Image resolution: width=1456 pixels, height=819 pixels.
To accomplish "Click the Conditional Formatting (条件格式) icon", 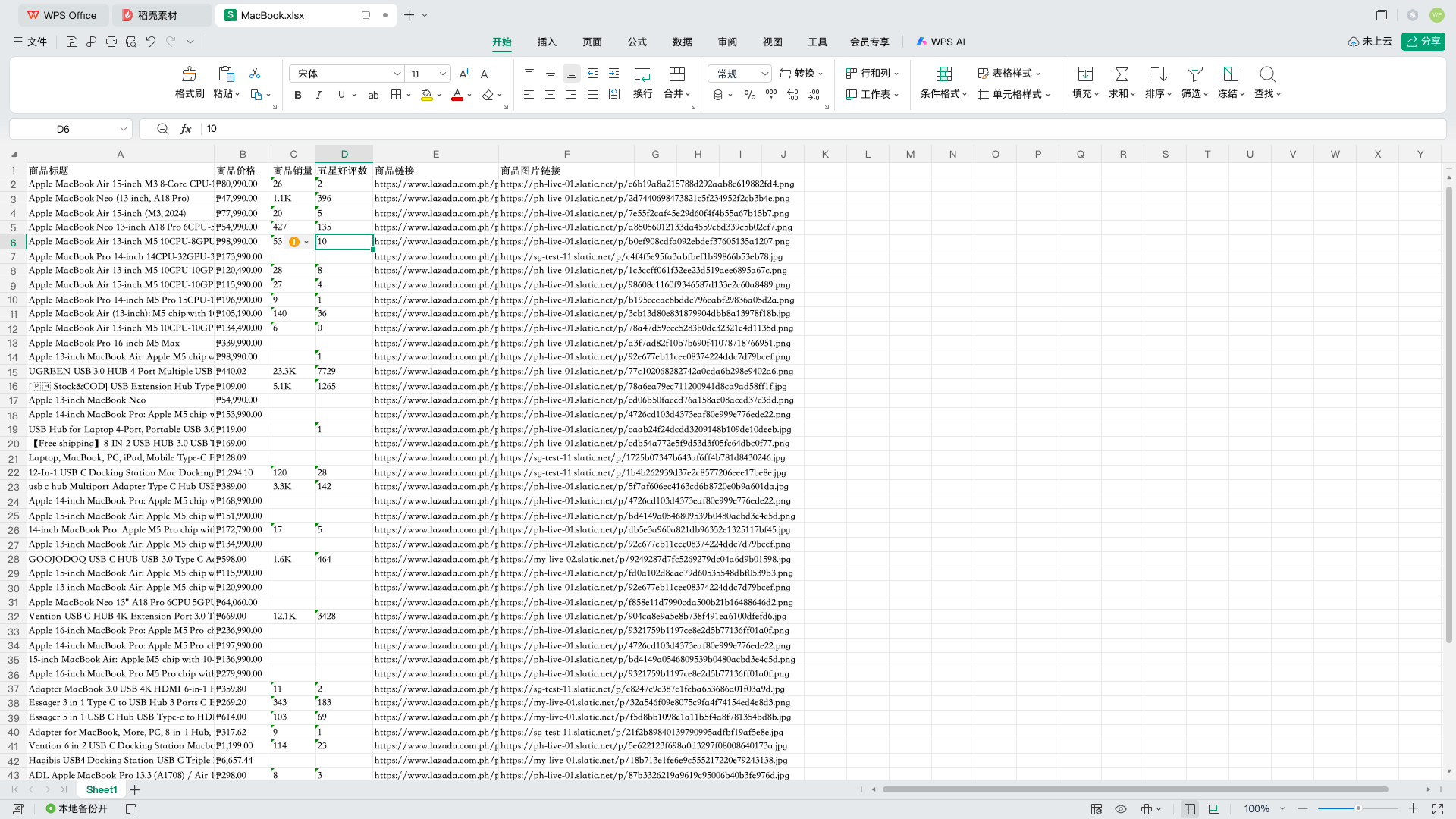I will pos(944,74).
